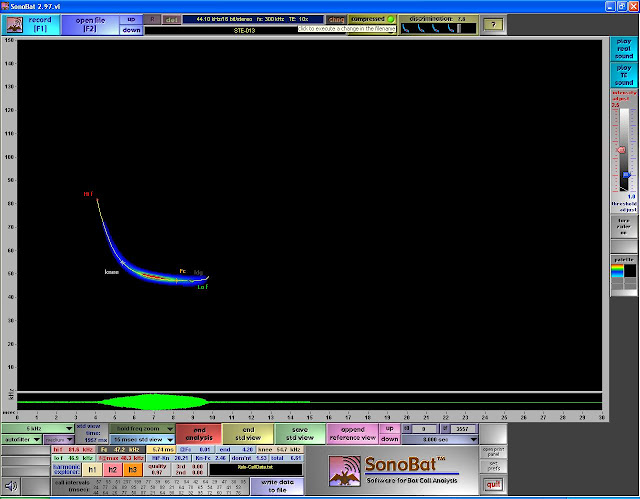Click write data to file button
This screenshot has height=499, width=640.
click(x=277, y=486)
